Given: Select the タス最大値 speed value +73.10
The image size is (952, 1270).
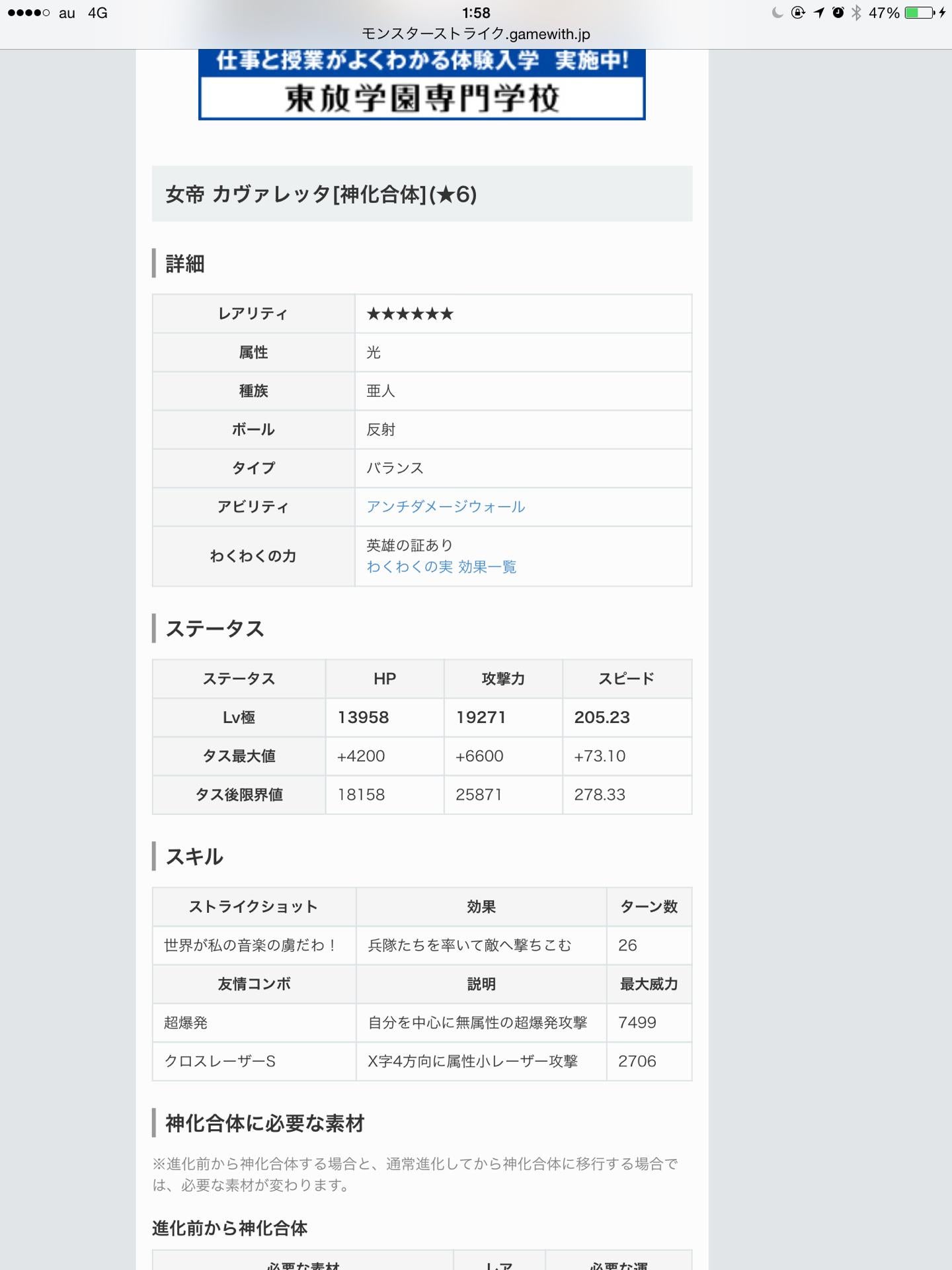Looking at the screenshot, I should 600,756.
